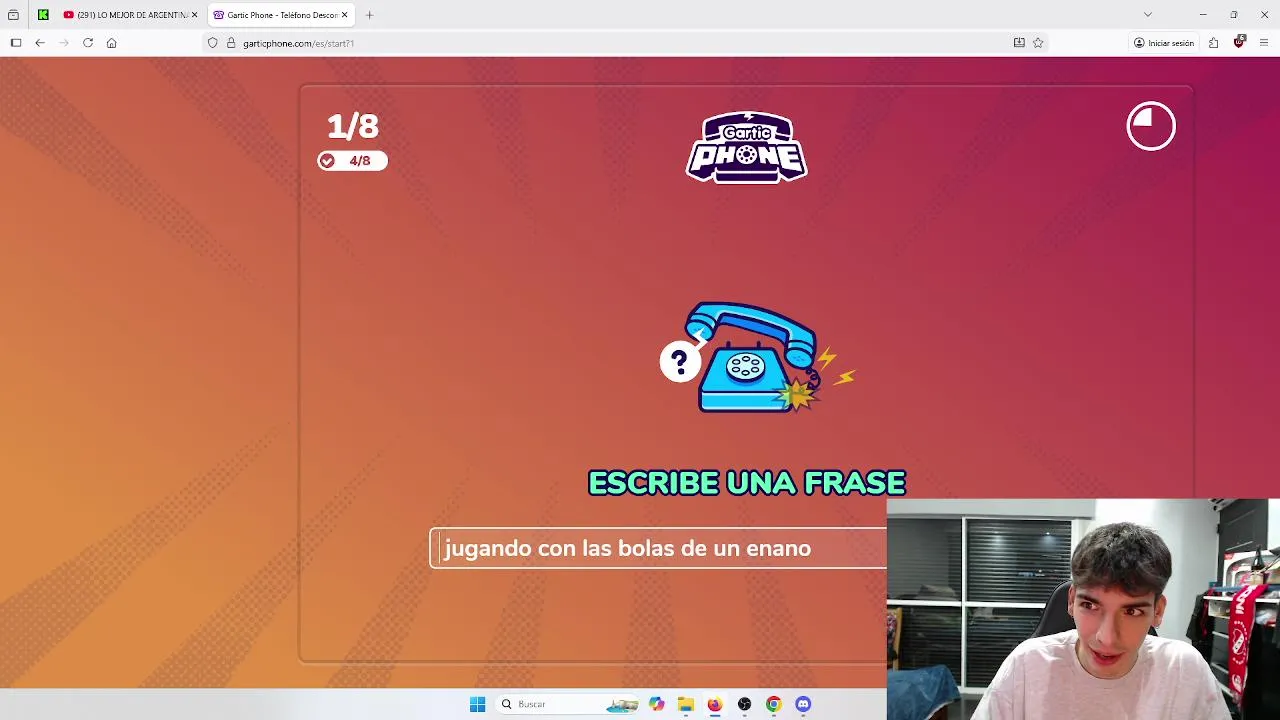Click the 4/8 players ready indicator
This screenshot has height=720, width=1280.
click(352, 161)
